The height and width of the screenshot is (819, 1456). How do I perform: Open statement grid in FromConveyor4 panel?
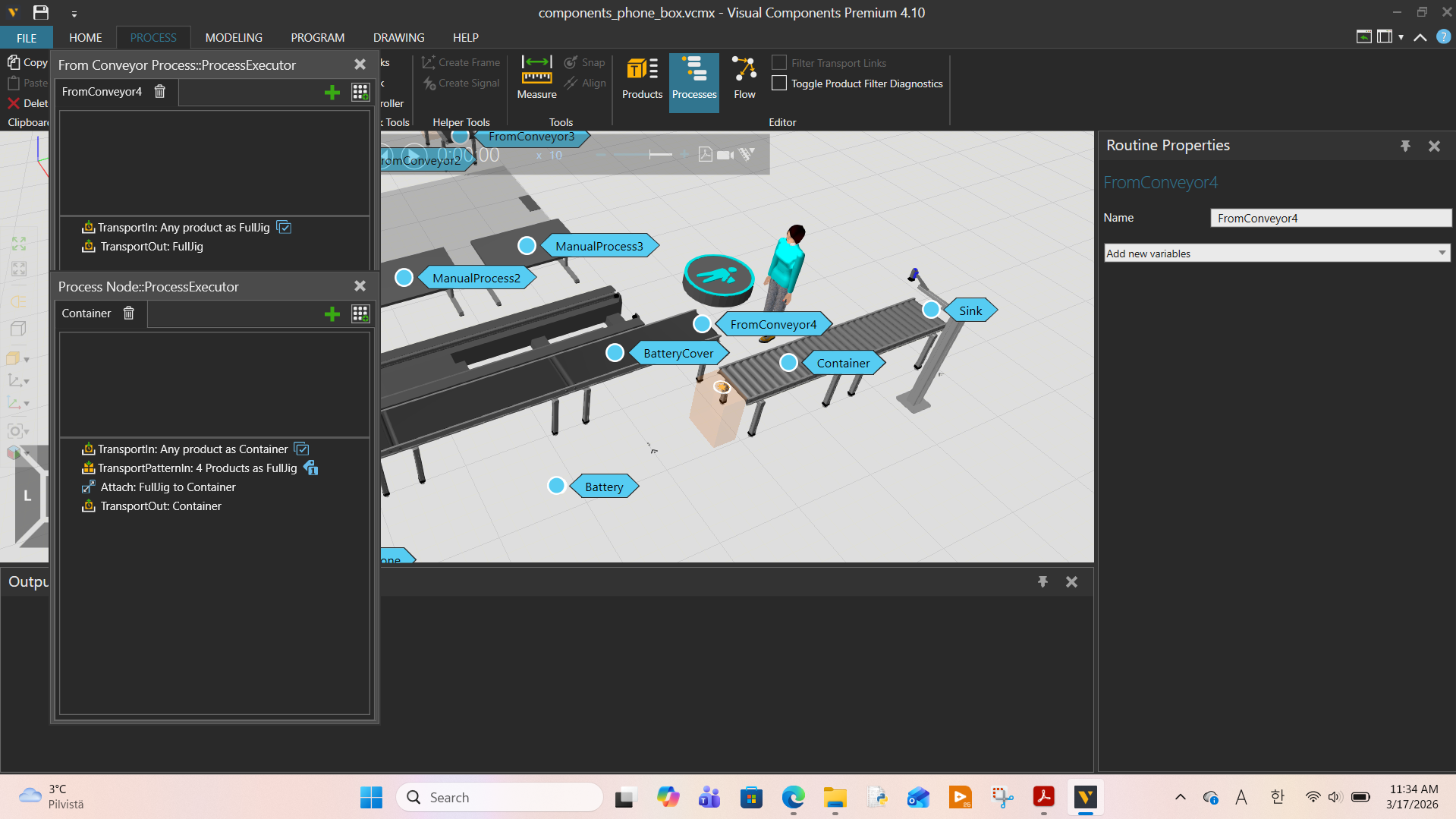360,93
